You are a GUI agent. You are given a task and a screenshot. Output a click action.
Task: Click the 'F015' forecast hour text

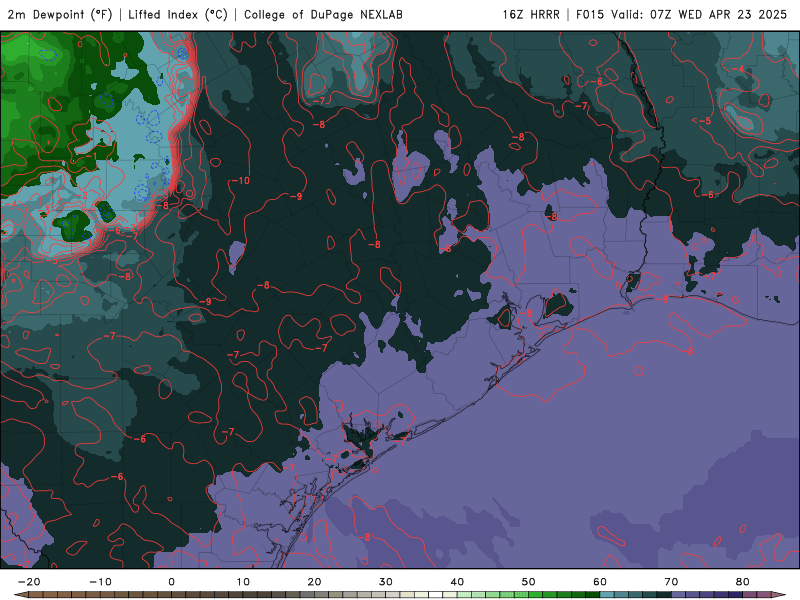[x=590, y=15]
